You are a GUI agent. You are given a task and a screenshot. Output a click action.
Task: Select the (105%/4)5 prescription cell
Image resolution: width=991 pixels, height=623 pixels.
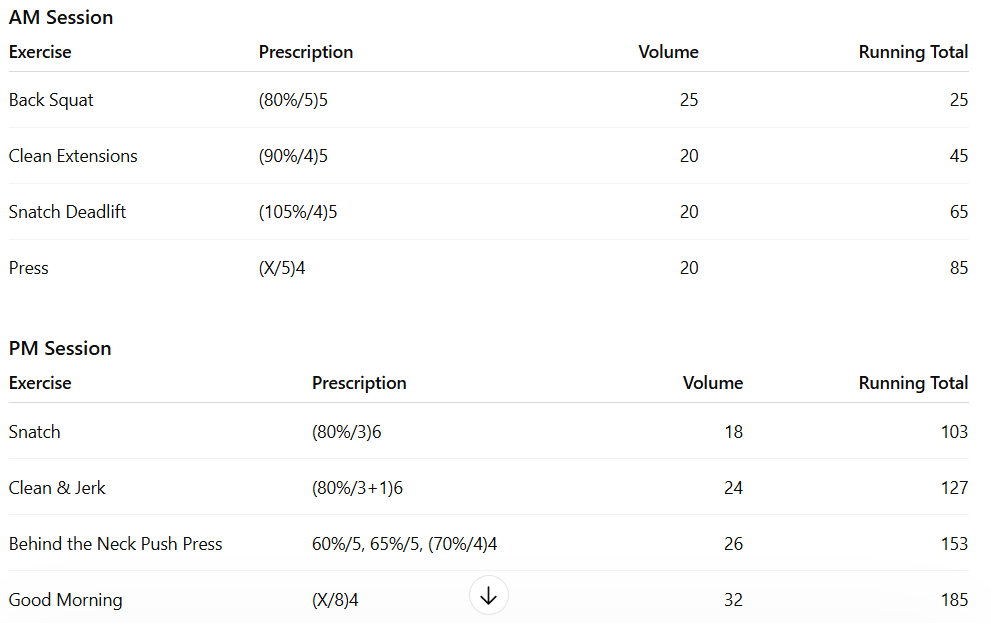tap(298, 212)
